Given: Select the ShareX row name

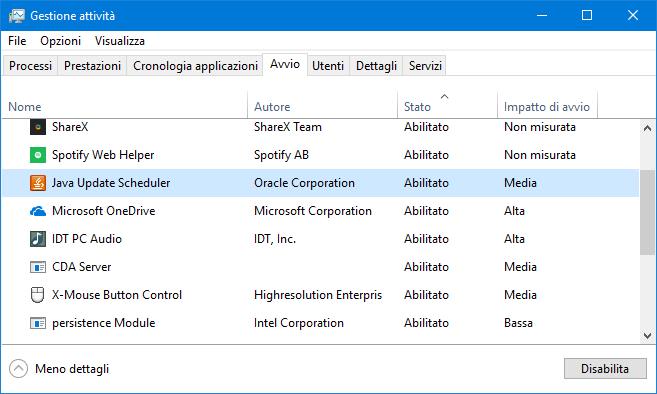Looking at the screenshot, I should [70, 127].
